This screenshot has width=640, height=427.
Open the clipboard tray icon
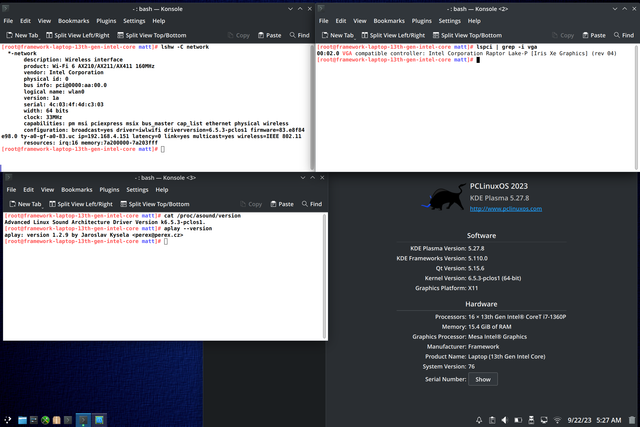coord(492,420)
